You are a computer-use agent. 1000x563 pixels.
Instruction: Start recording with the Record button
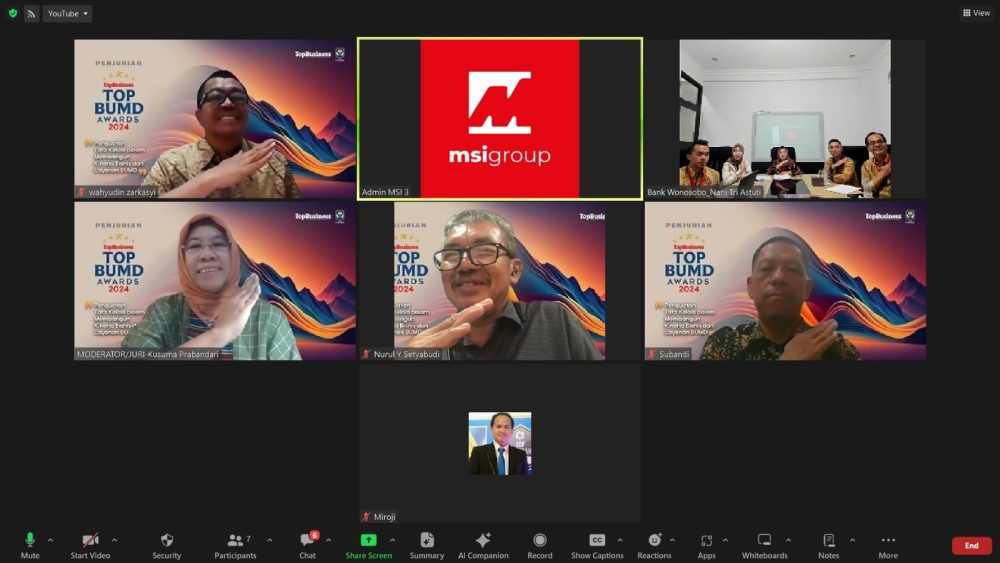pos(540,545)
